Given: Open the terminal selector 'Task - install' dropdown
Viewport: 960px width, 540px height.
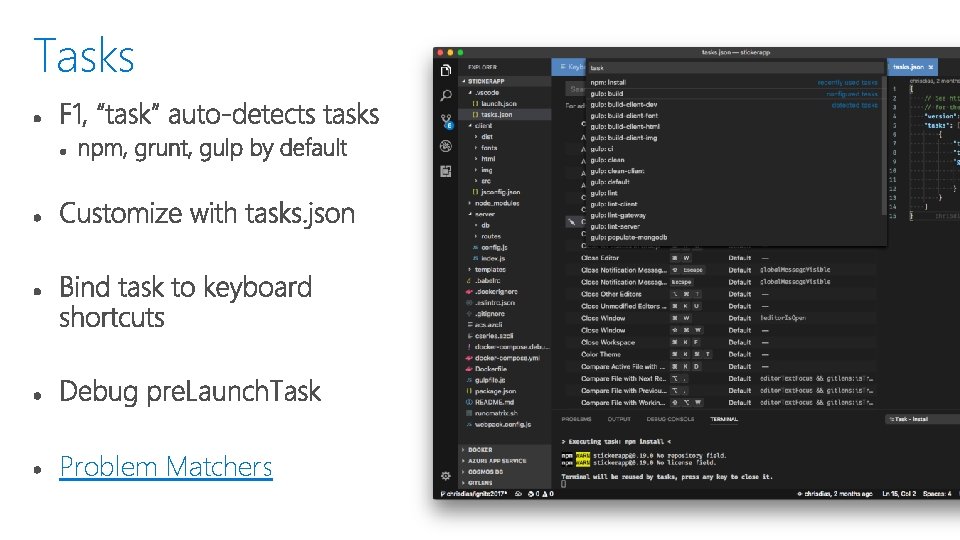Looking at the screenshot, I should [x=922, y=419].
